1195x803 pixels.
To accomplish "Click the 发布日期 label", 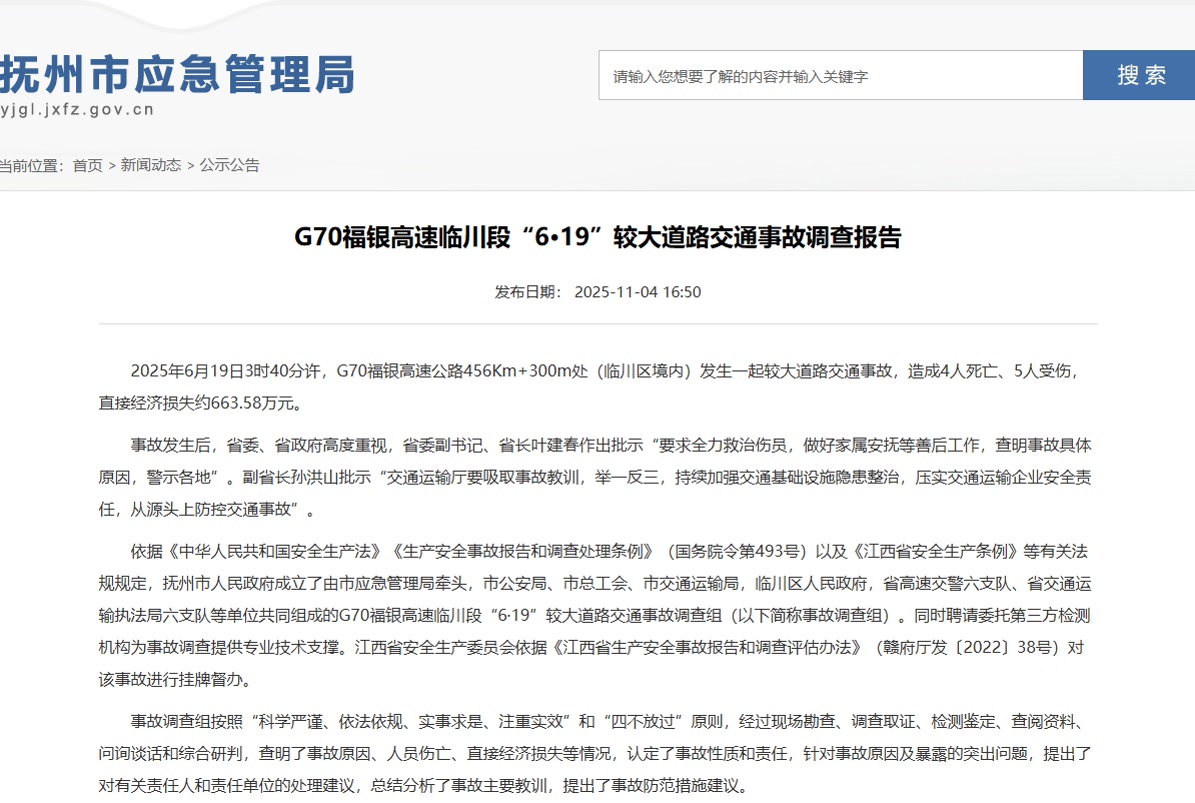I will point(527,292).
